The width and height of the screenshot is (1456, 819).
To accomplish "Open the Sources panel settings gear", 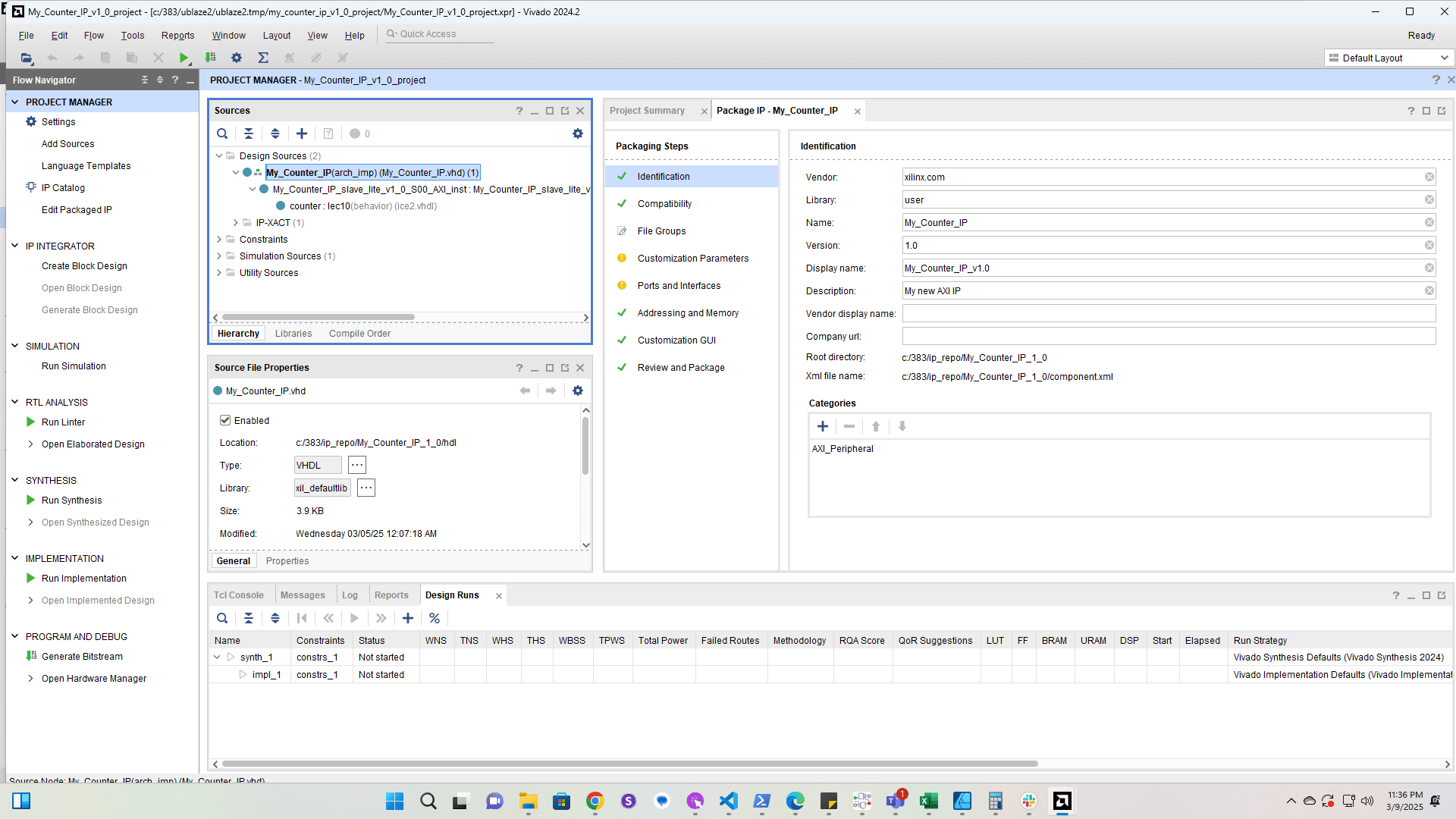I will point(578,133).
